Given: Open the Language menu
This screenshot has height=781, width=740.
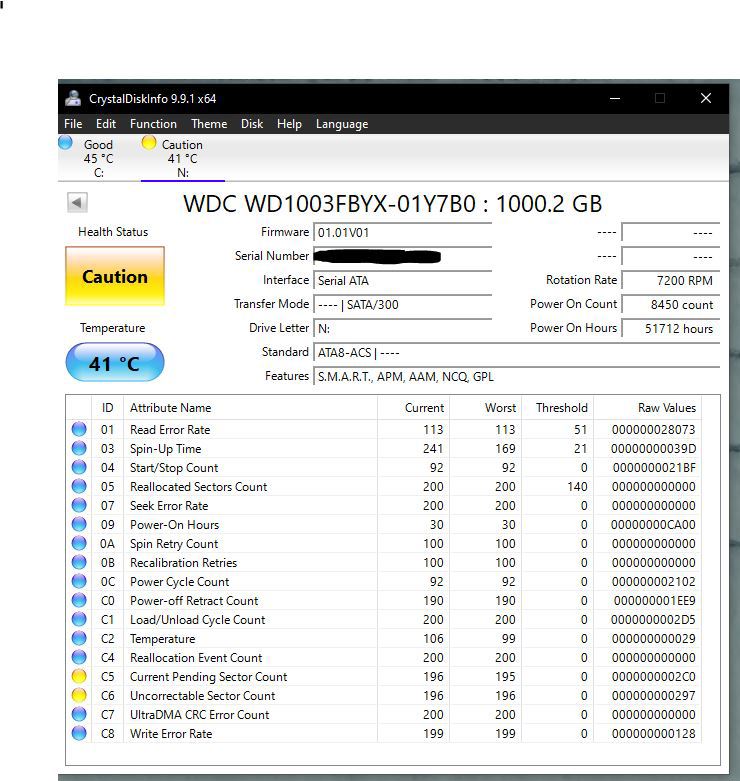Looking at the screenshot, I should [342, 124].
